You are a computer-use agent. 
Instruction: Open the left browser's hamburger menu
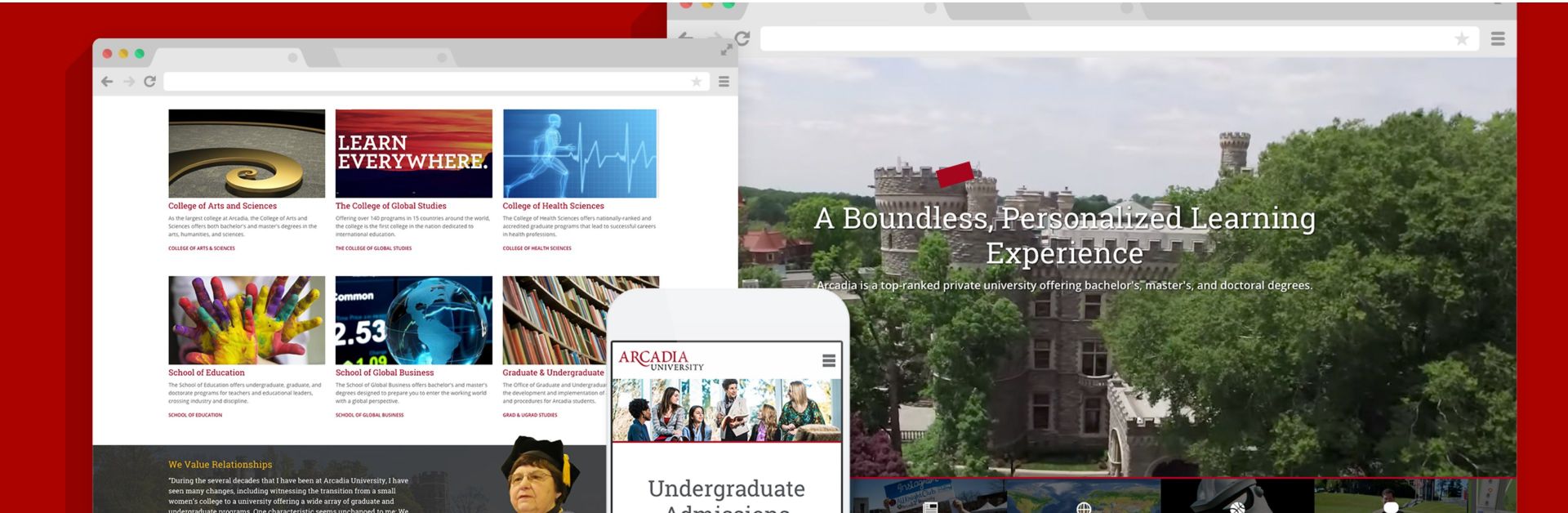coord(724,82)
